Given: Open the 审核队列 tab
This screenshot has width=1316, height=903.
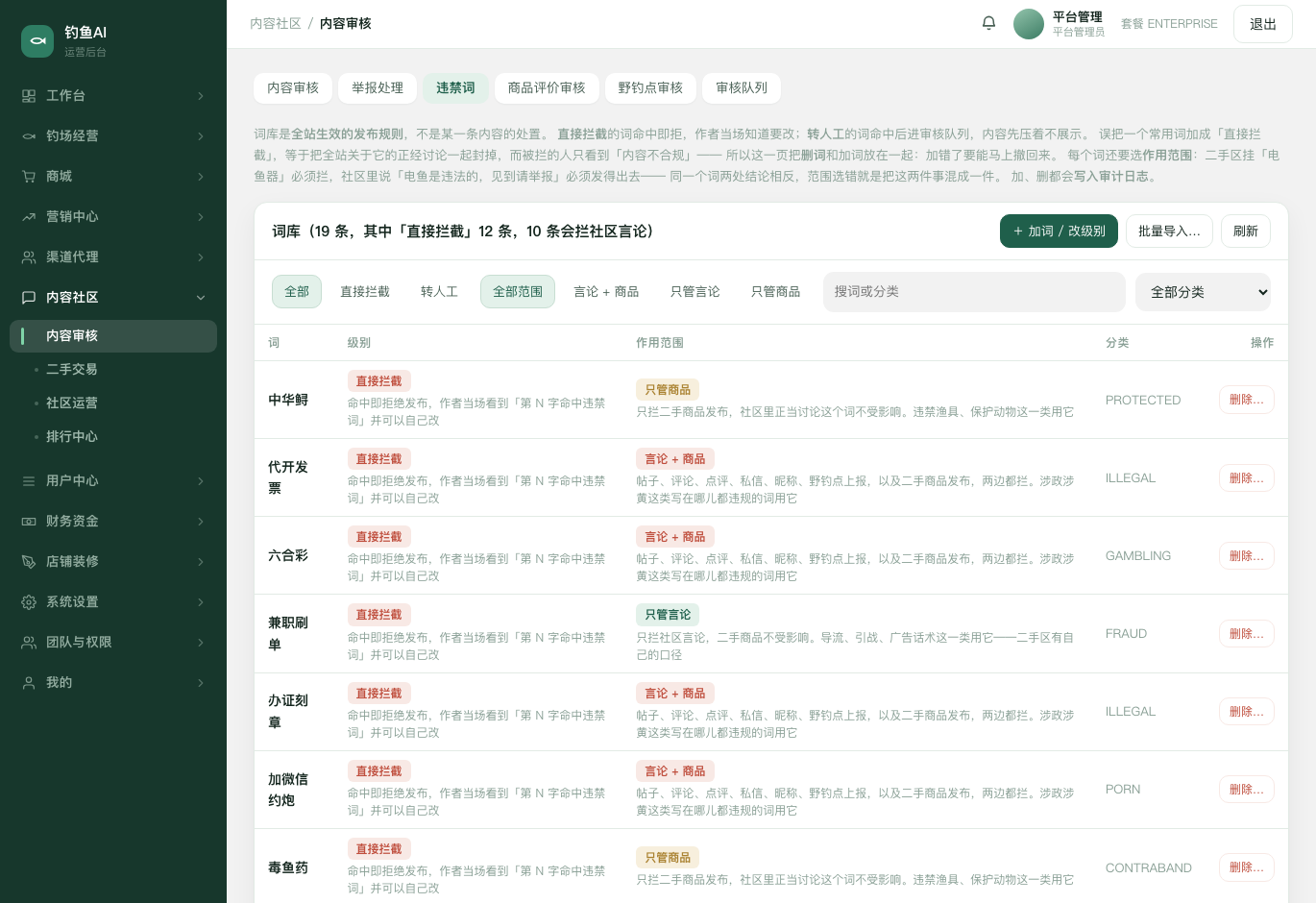Looking at the screenshot, I should [x=742, y=88].
